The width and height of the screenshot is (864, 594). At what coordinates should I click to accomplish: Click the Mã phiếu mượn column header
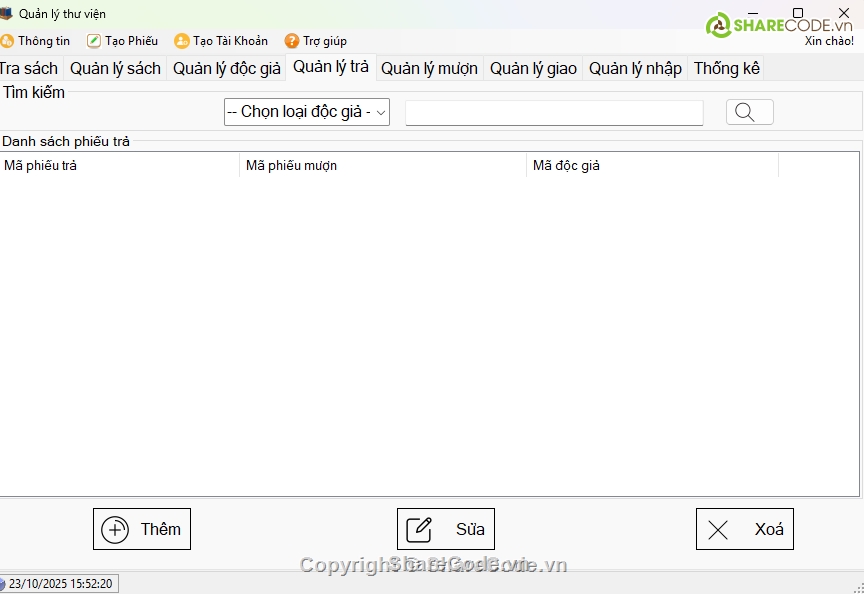pyautogui.click(x=382, y=166)
